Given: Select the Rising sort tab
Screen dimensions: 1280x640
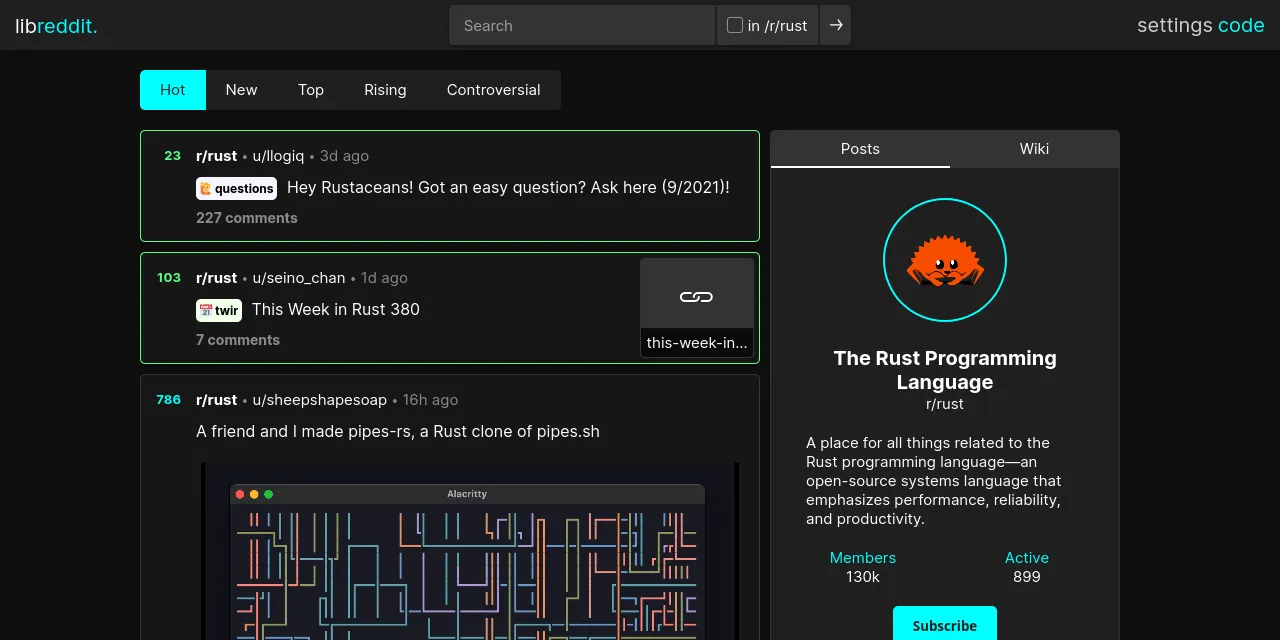Looking at the screenshot, I should 385,90.
